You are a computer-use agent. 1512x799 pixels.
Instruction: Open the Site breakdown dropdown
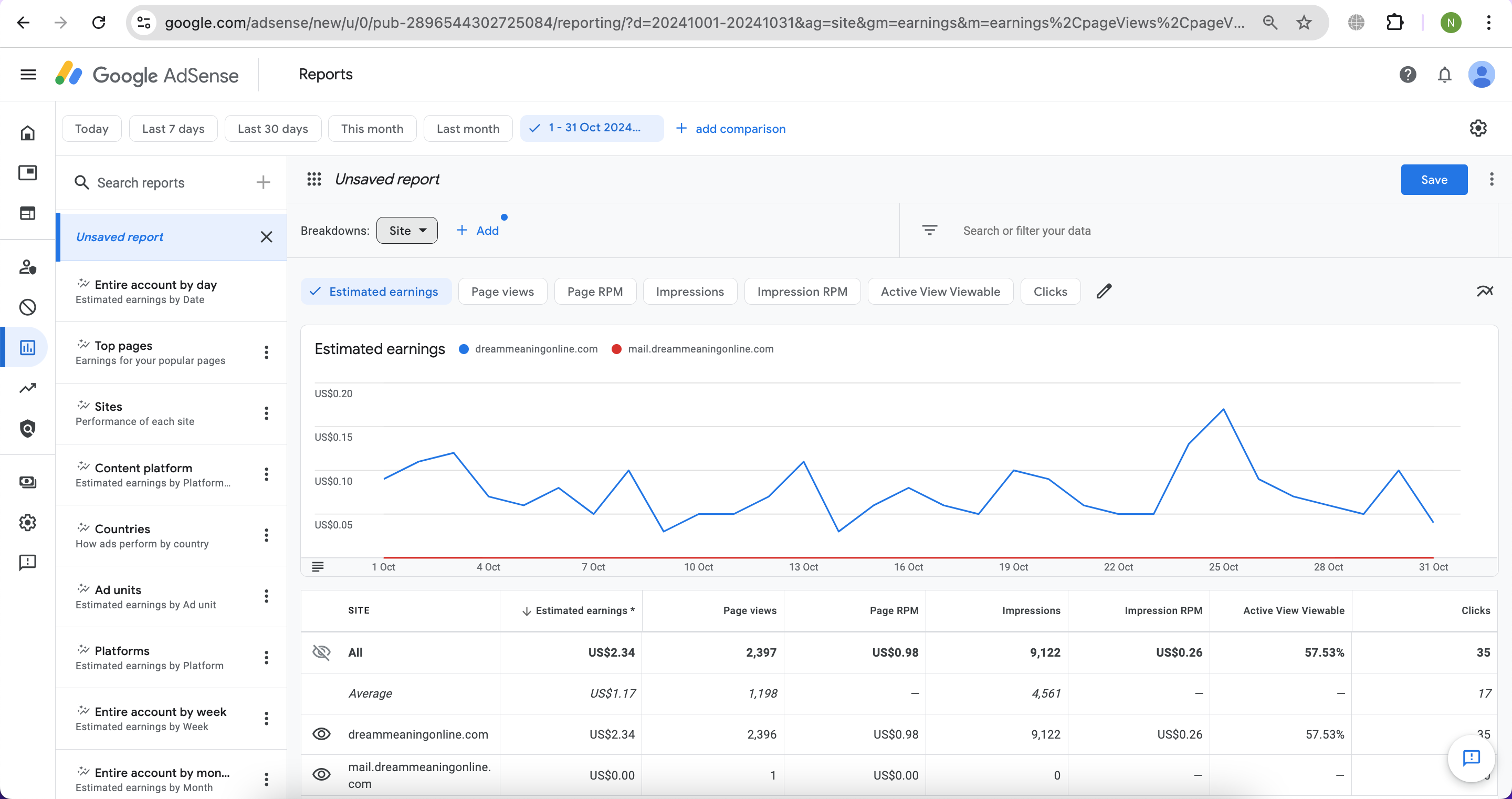(407, 230)
